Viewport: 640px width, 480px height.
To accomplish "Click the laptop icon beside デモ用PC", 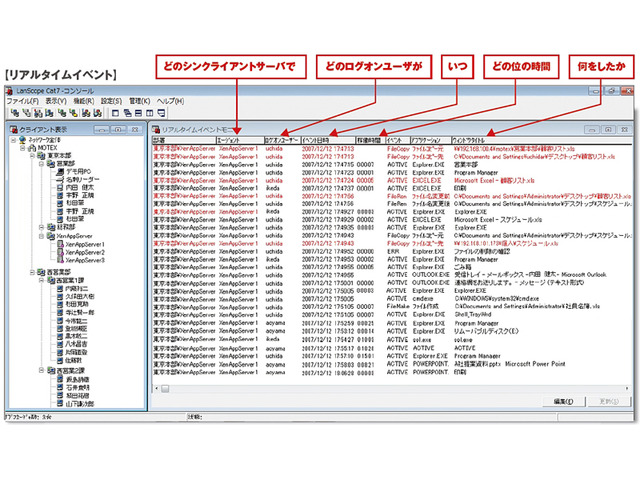I will click(x=60, y=172).
